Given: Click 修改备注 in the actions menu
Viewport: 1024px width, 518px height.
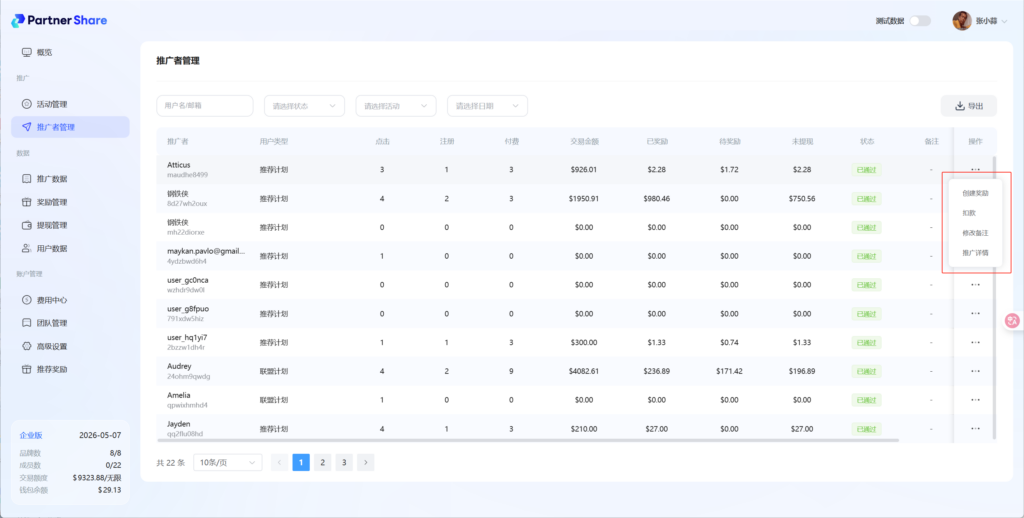Looking at the screenshot, I should pos(975,233).
